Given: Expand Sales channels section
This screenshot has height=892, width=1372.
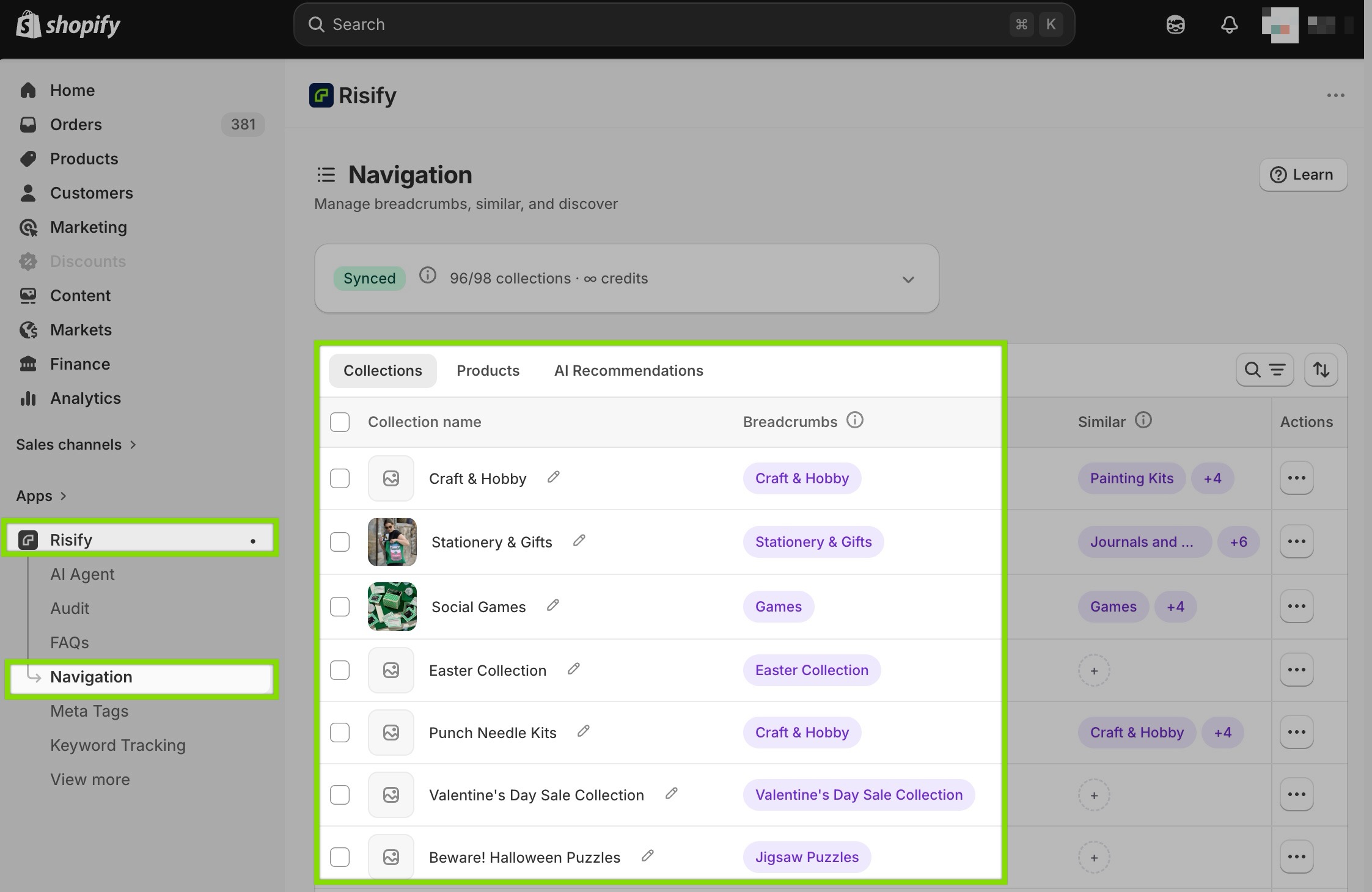Looking at the screenshot, I should click(x=76, y=445).
